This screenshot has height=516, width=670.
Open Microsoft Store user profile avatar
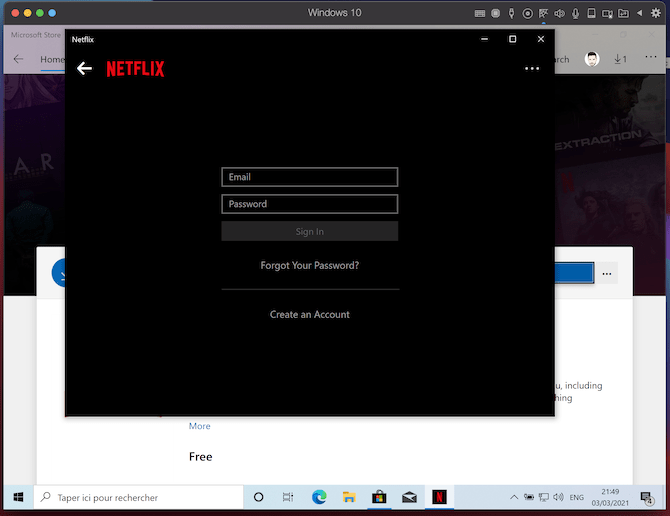click(x=592, y=59)
